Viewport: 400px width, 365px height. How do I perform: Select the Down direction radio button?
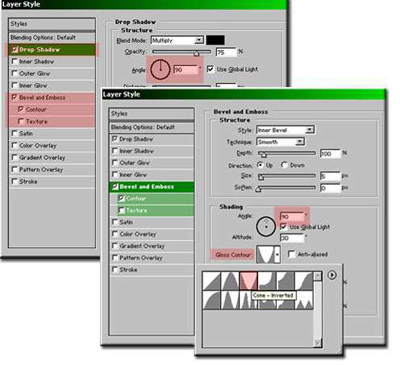pos(284,165)
